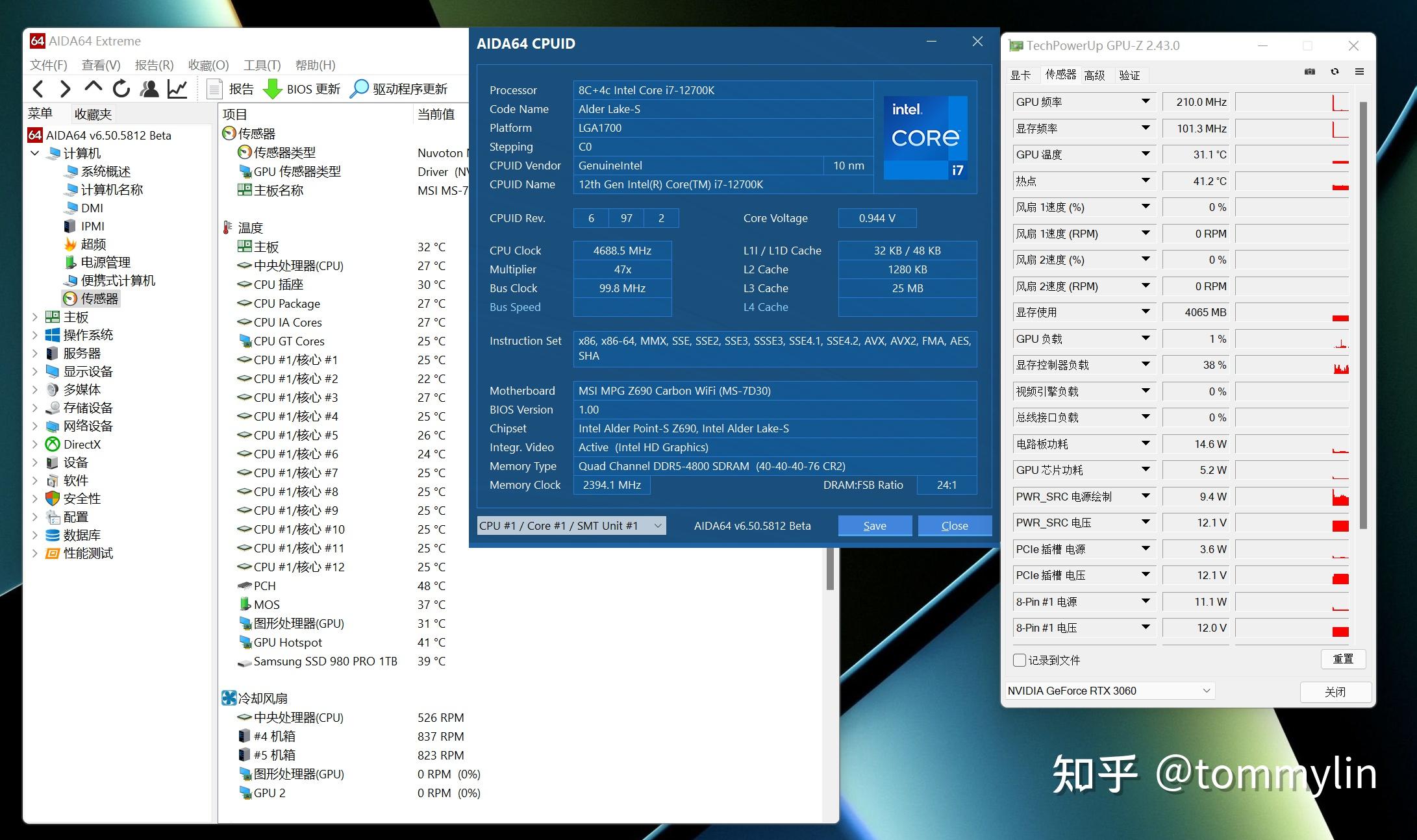Go forward with AIDA64 forward arrow
Viewport: 1417px width, 840px height.
point(65,89)
